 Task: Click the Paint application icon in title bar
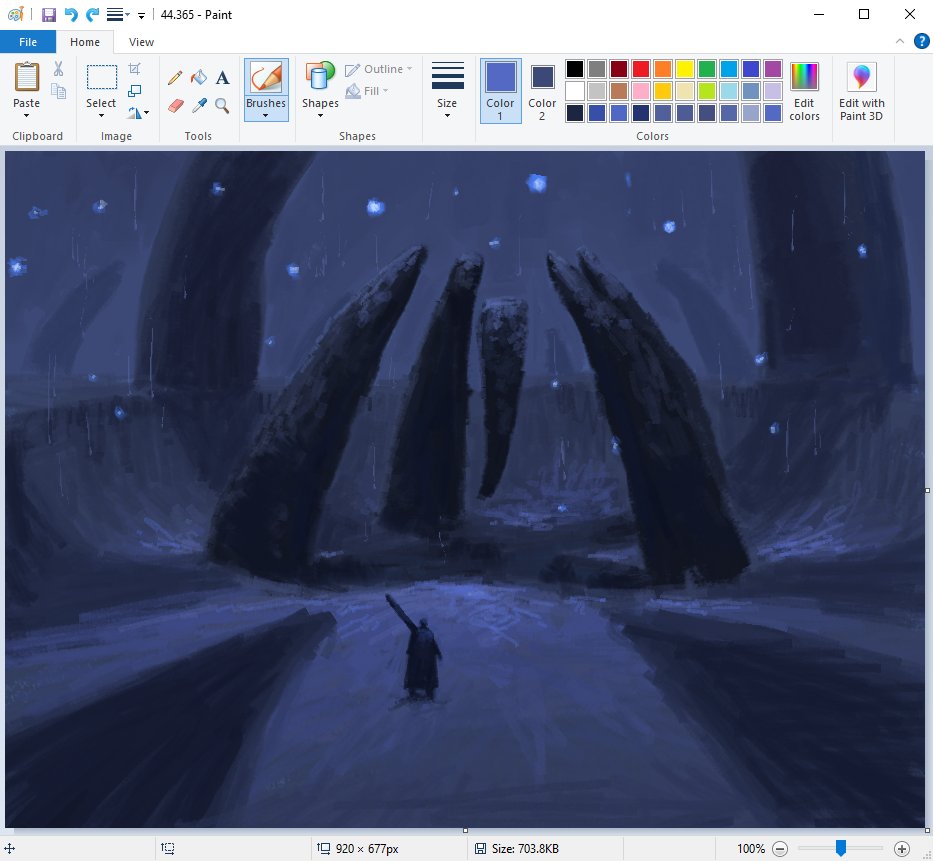point(15,14)
